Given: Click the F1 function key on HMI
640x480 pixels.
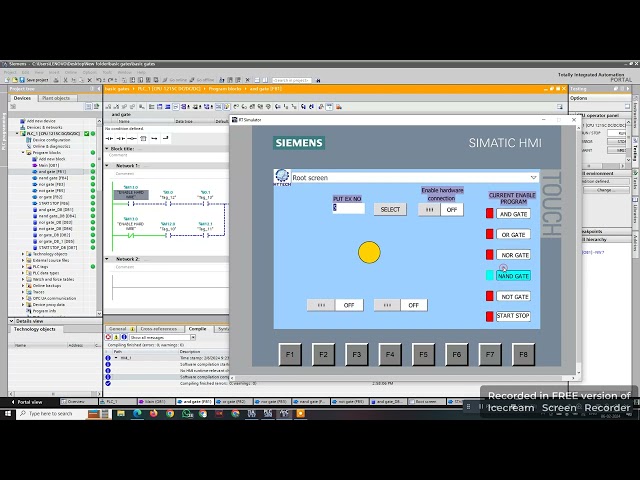Looking at the screenshot, I should click(290, 354).
